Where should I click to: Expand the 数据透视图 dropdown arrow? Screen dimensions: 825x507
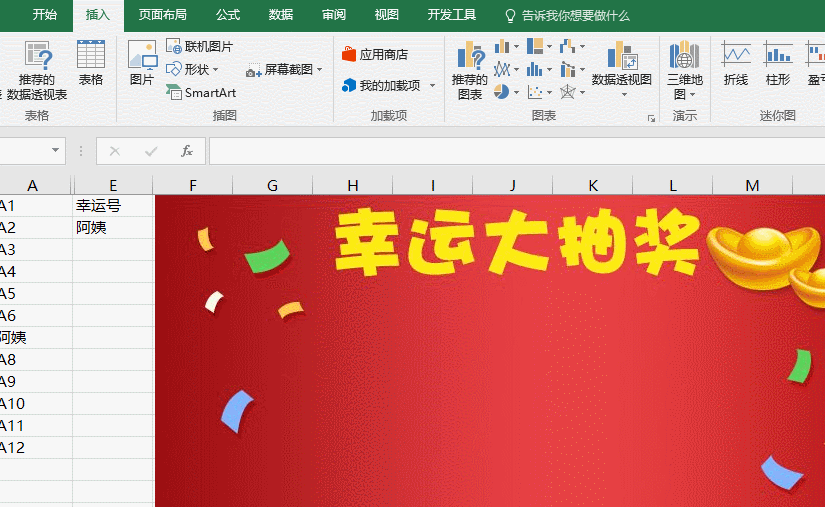coord(624,95)
